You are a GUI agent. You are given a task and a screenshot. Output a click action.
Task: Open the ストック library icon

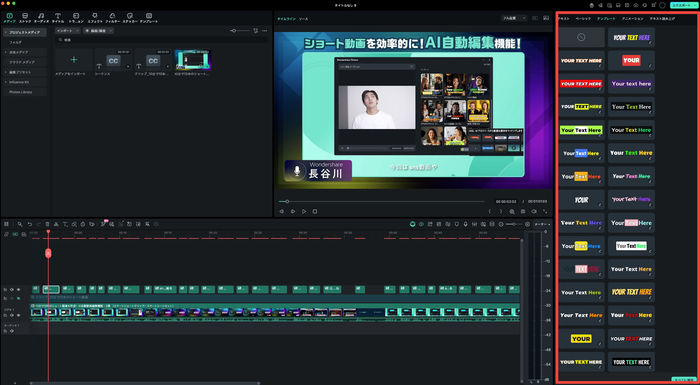tap(25, 16)
